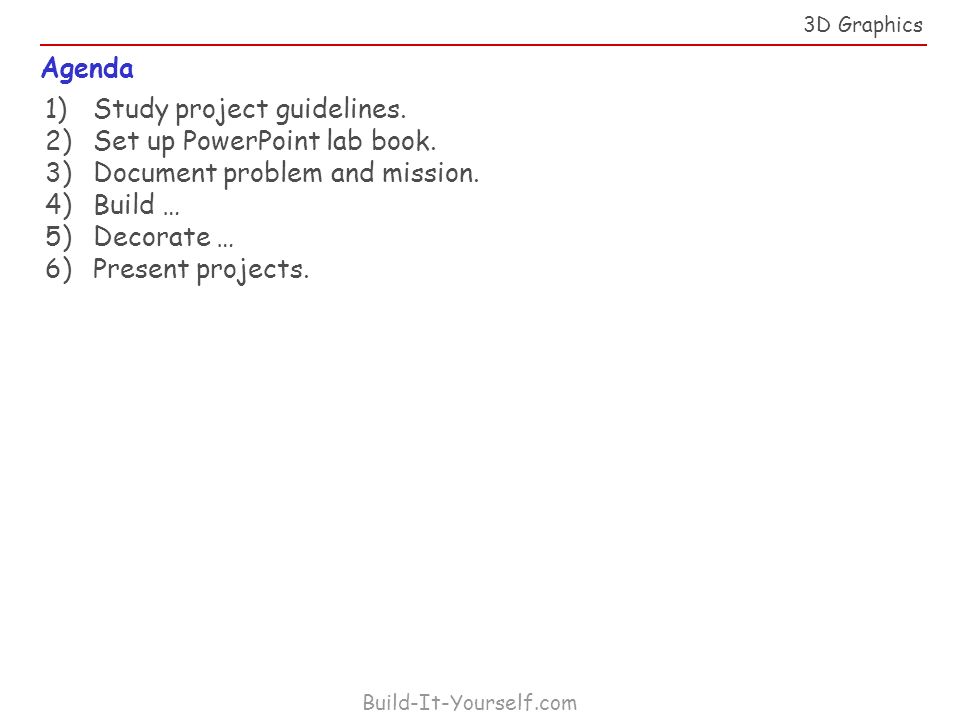Select the 'Present projects.' agenda item
This screenshot has width=960, height=720.
201,269
